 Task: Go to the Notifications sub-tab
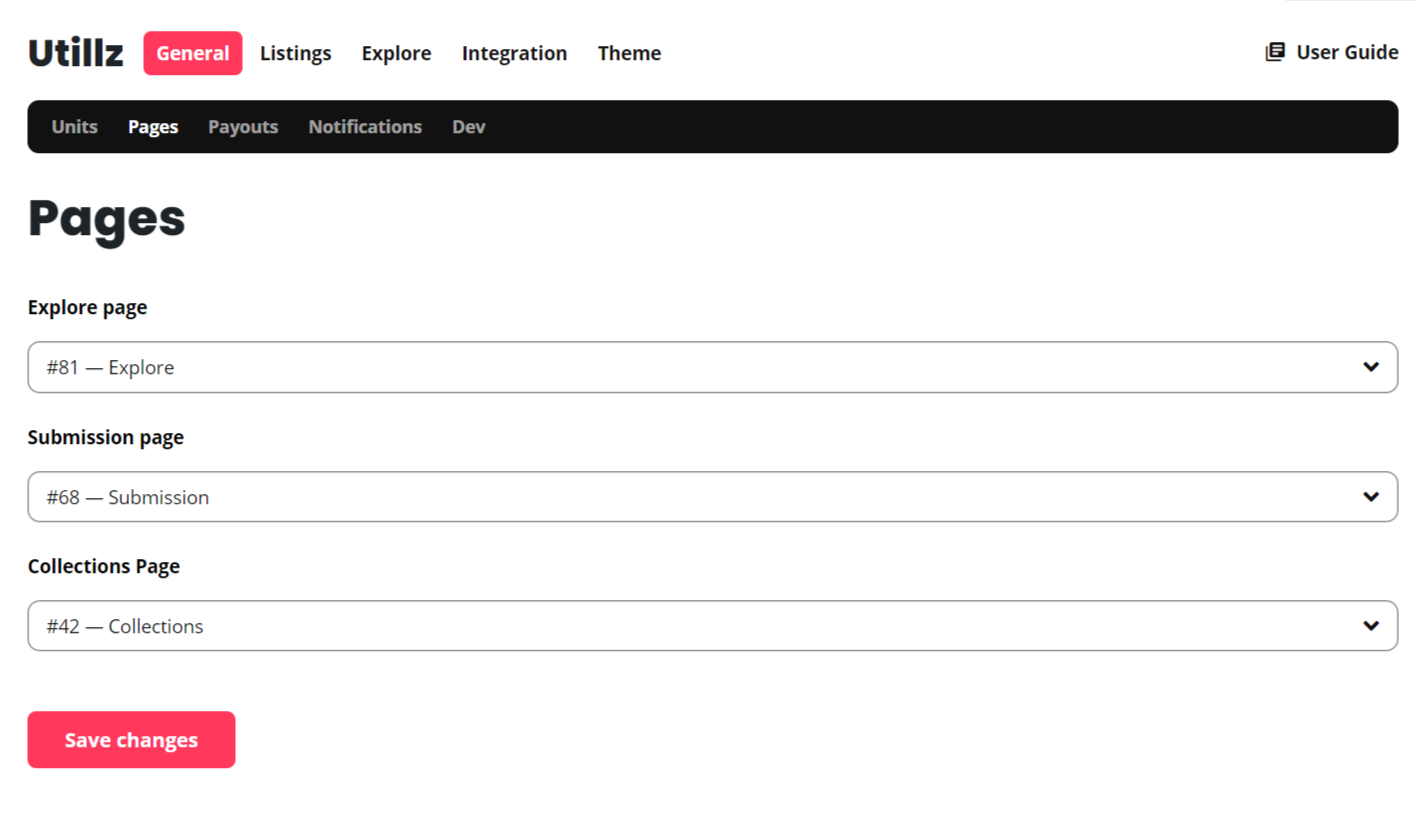pos(365,127)
